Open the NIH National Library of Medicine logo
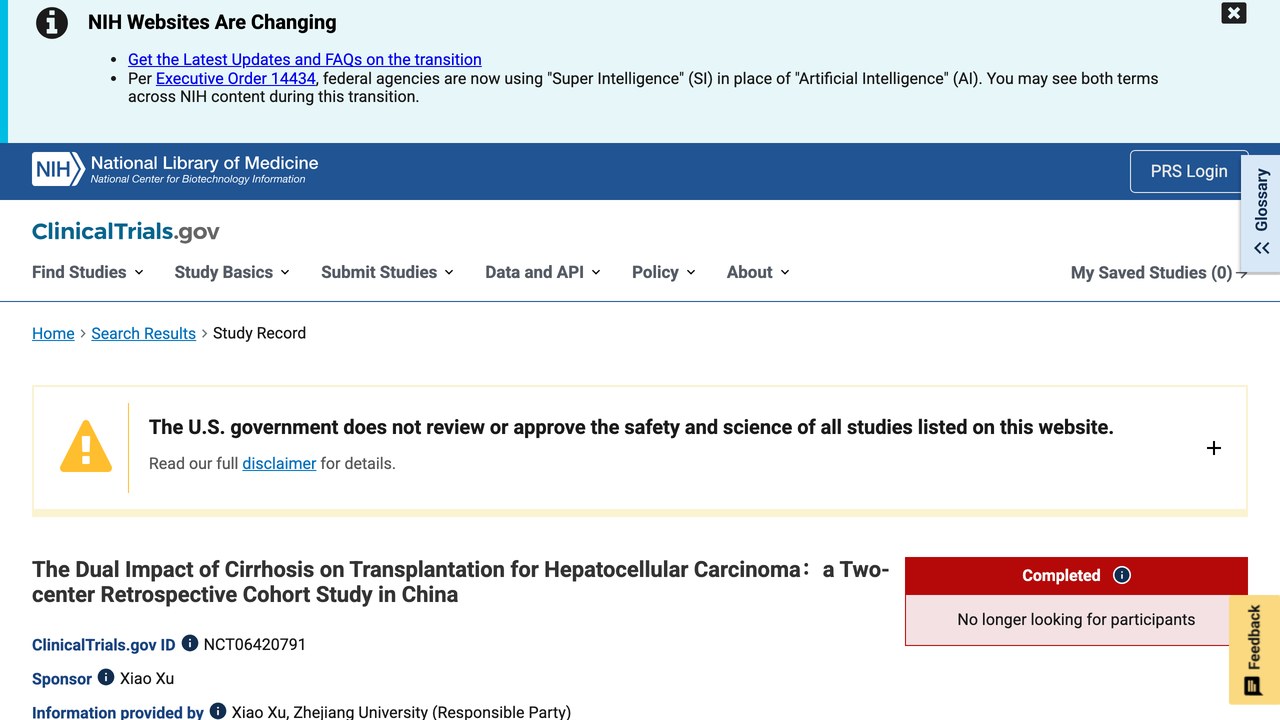The image size is (1280, 720). (175, 170)
